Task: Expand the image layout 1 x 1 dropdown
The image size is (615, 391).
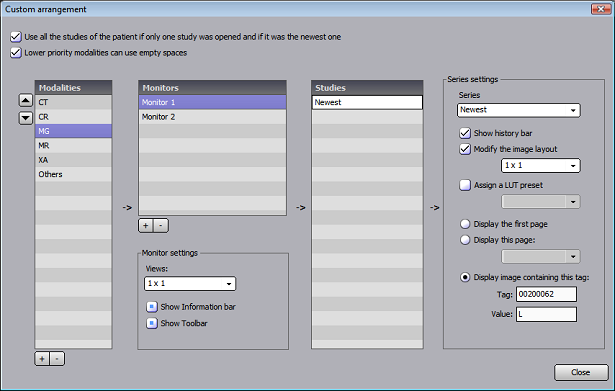Action: pos(540,165)
